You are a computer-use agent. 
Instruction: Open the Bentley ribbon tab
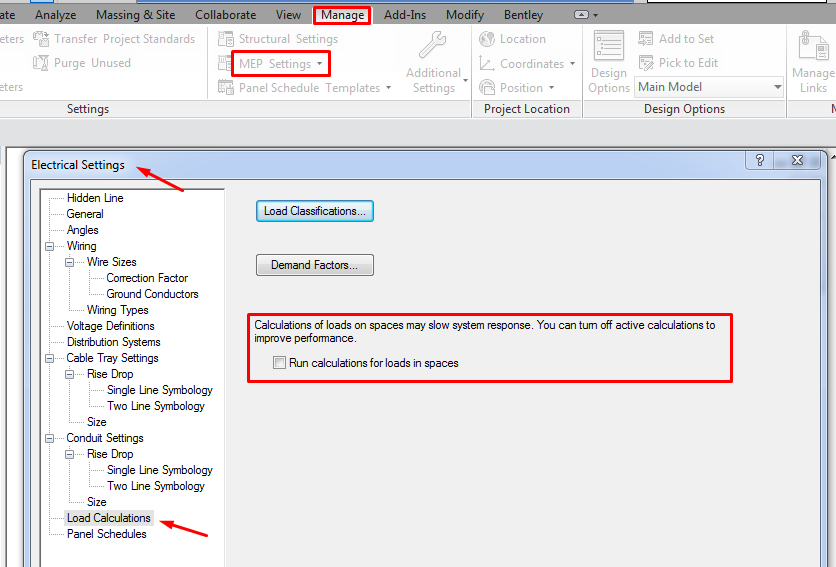point(523,15)
